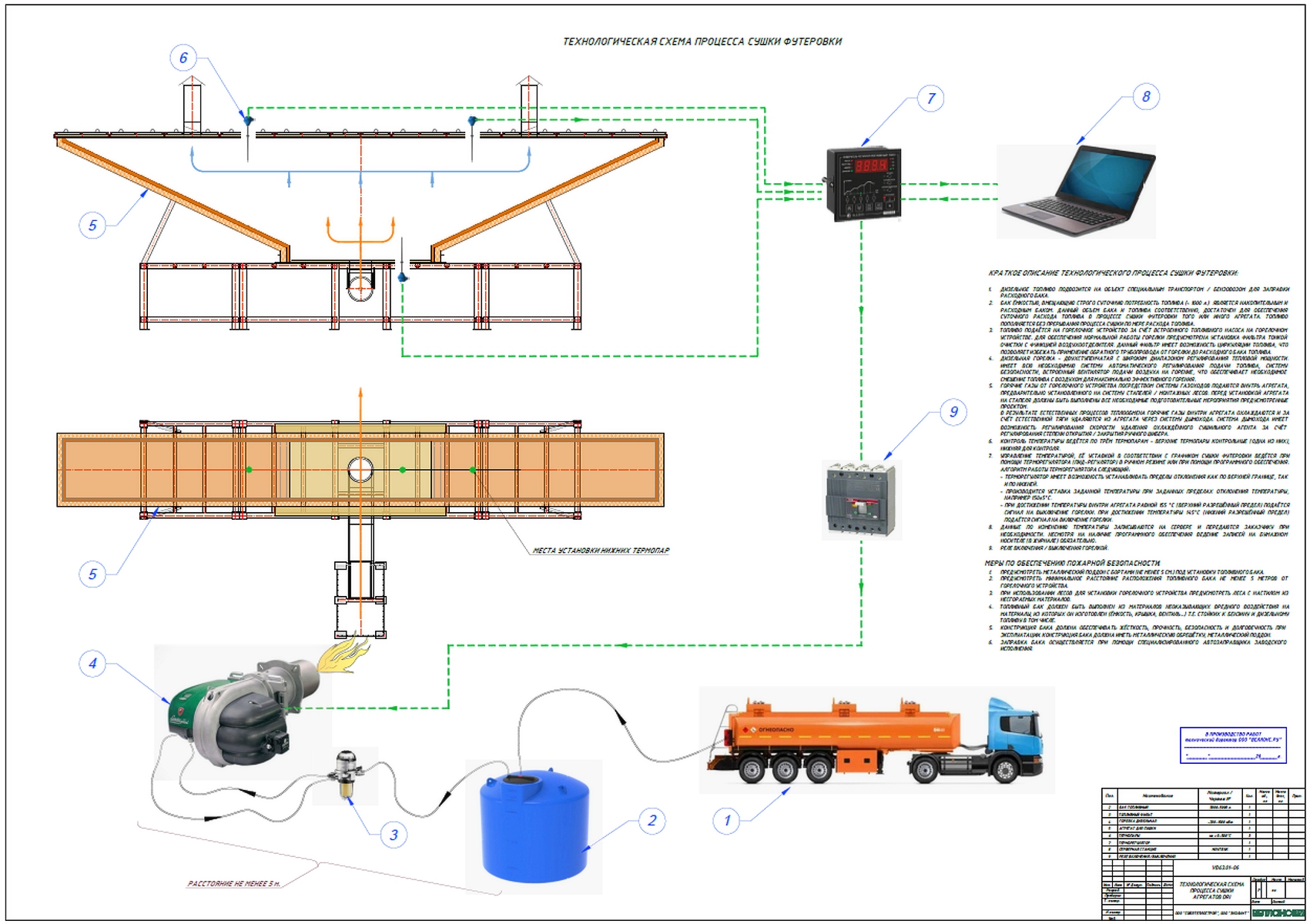Click the right exhaust chimney with arrow

click(x=529, y=104)
